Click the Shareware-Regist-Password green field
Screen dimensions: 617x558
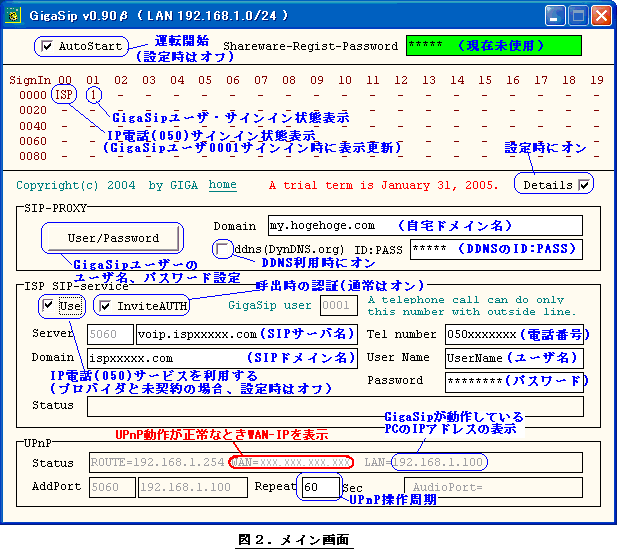coord(494,46)
